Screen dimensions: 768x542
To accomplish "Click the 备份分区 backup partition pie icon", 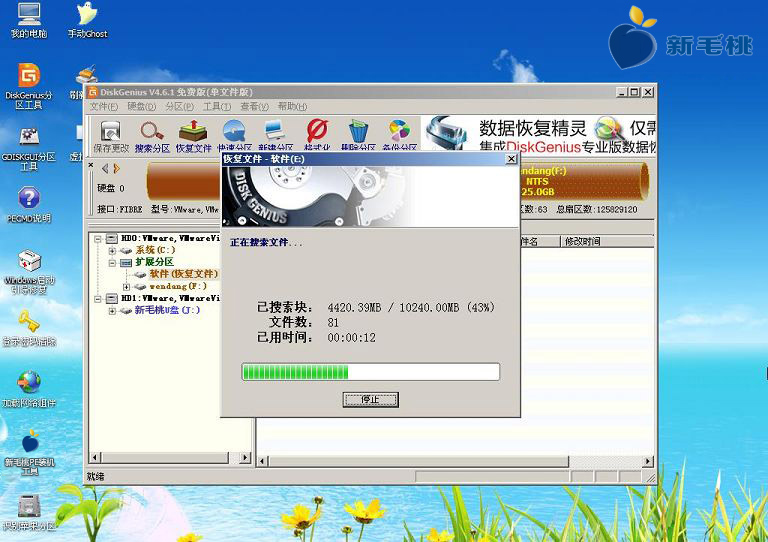I will [400, 135].
